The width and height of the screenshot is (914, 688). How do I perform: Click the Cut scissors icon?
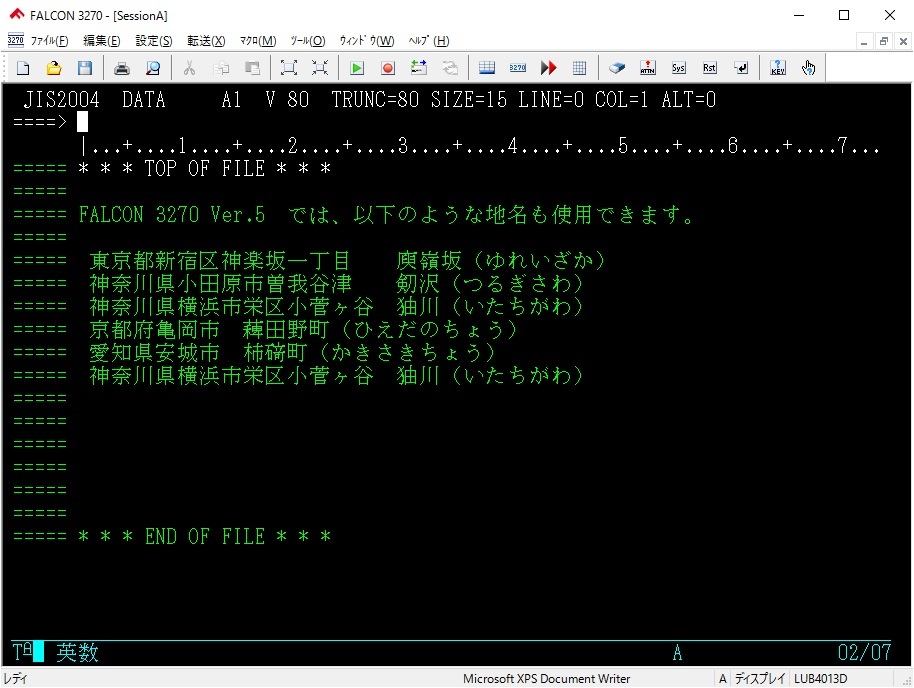click(189, 68)
